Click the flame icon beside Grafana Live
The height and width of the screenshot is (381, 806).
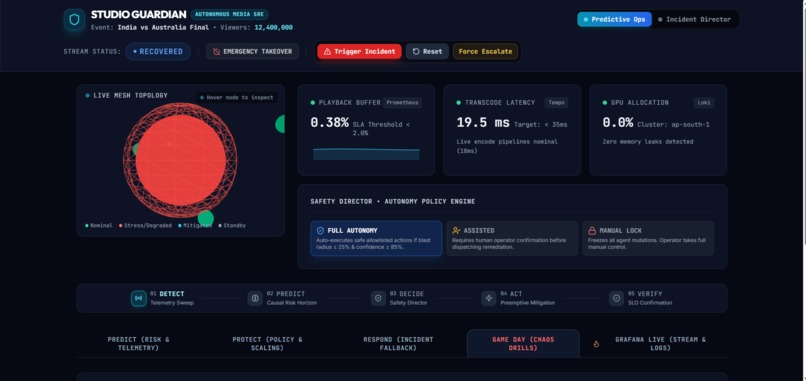(x=596, y=344)
